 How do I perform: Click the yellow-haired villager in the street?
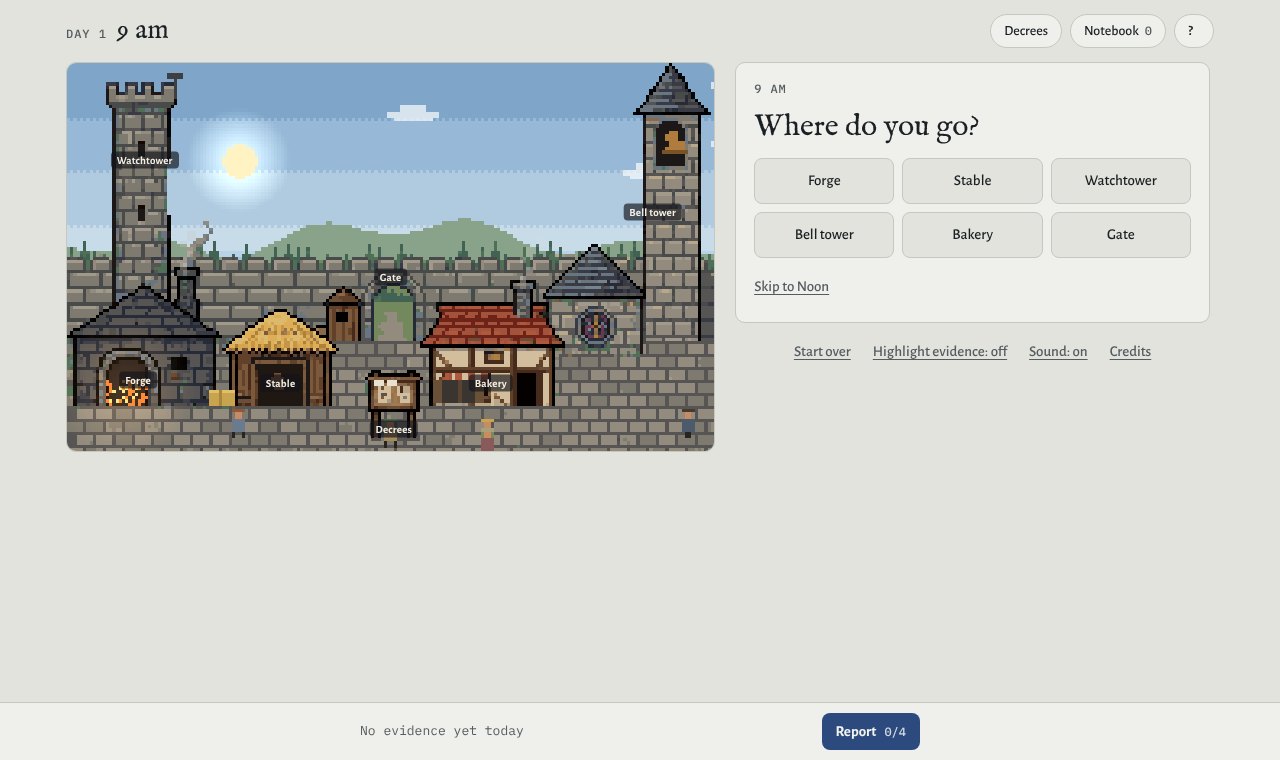tap(487, 434)
